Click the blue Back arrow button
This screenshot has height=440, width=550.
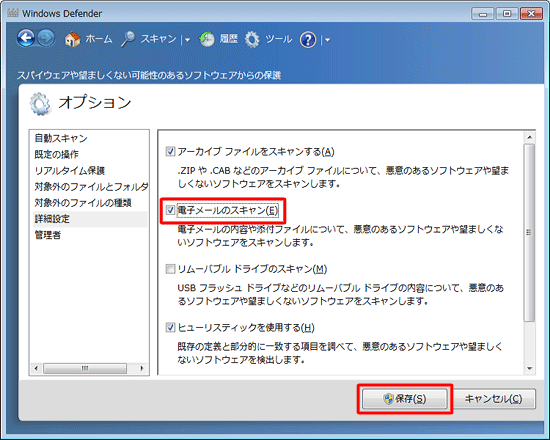coord(26,38)
